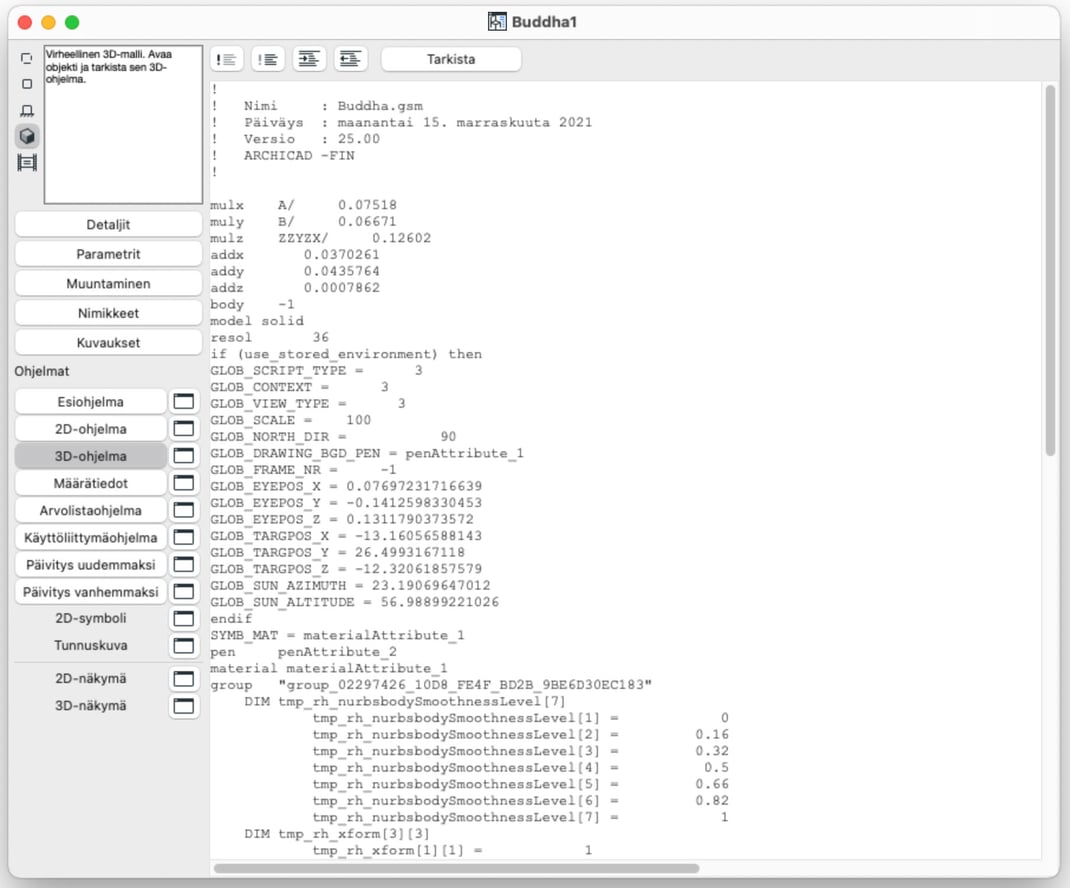Open the Parametrit section
Viewport: 1070px width, 888px height.
click(x=108, y=254)
